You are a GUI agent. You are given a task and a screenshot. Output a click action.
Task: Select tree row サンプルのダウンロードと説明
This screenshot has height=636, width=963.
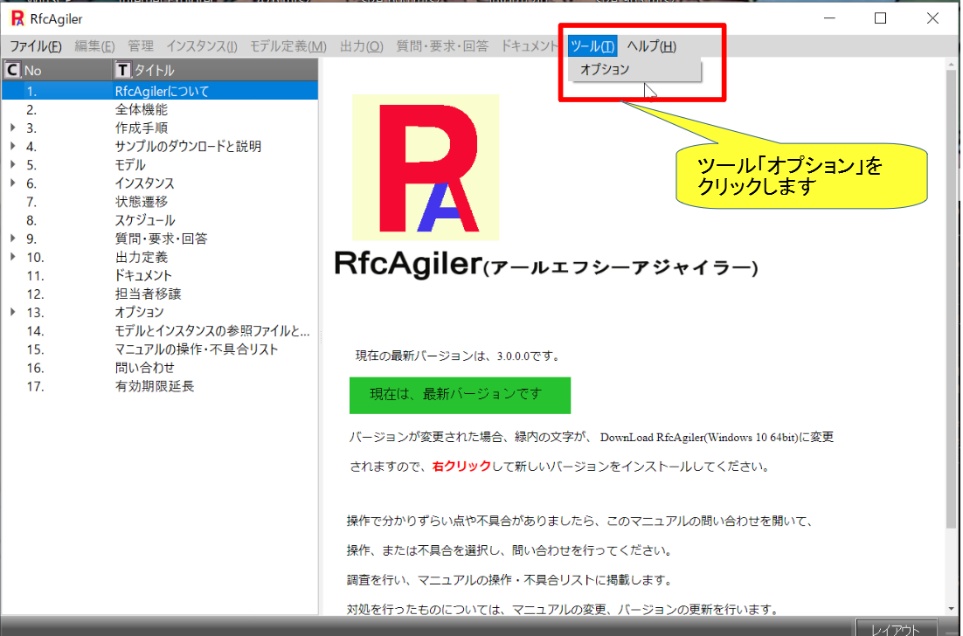(160, 146)
